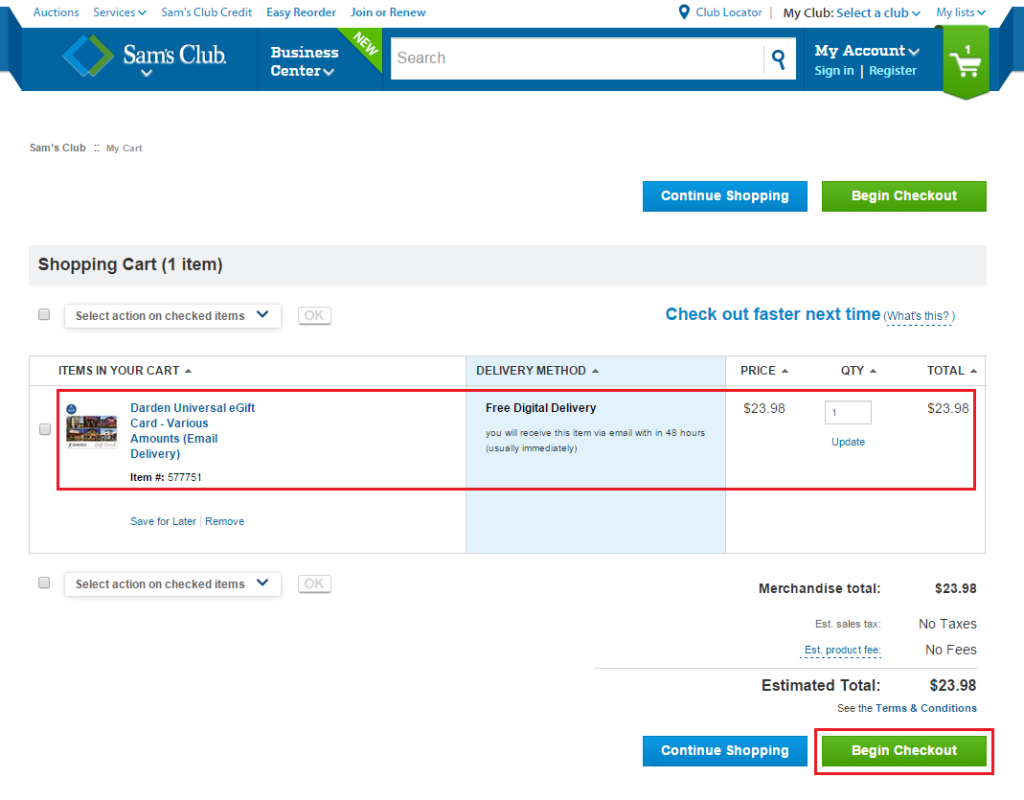Check the select-all checkbox above the cart
The height and width of the screenshot is (800, 1024).
point(44,314)
